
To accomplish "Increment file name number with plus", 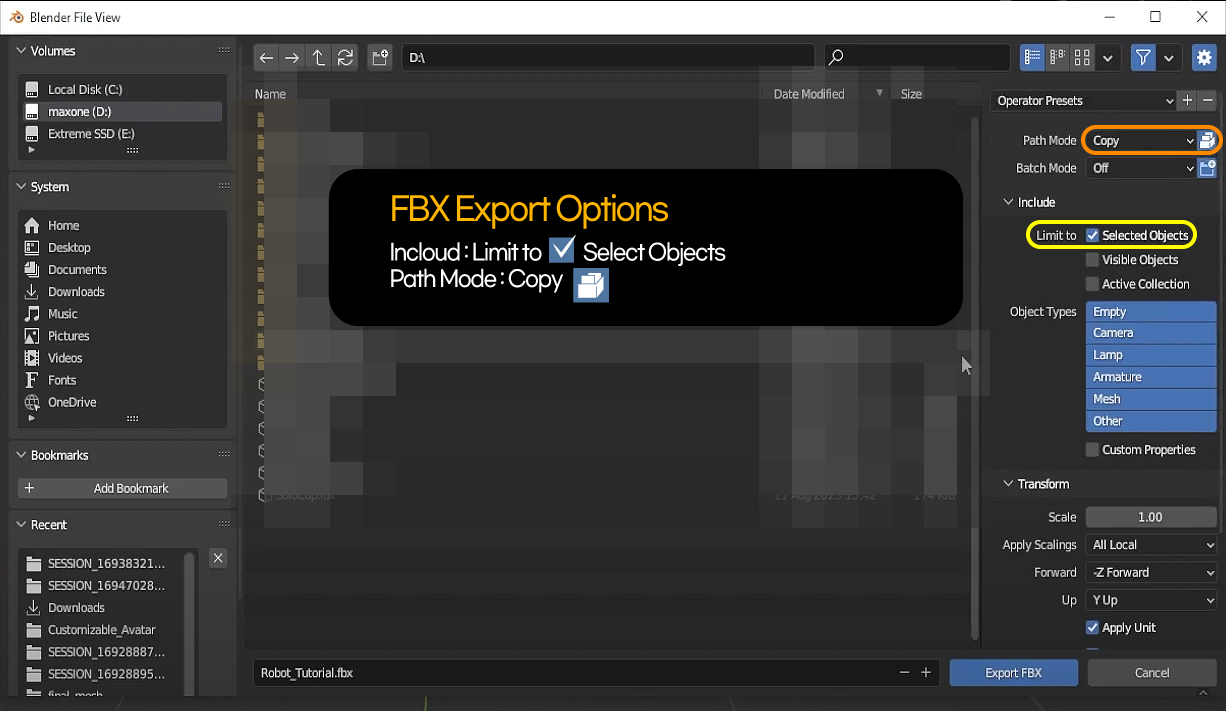I will pyautogui.click(x=926, y=673).
